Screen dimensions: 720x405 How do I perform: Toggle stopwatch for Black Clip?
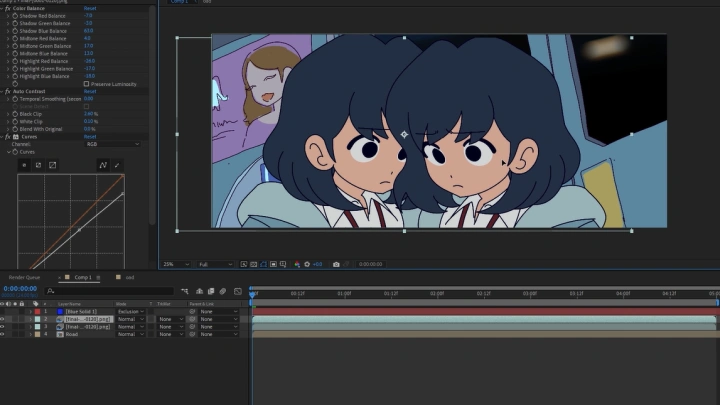[15, 114]
